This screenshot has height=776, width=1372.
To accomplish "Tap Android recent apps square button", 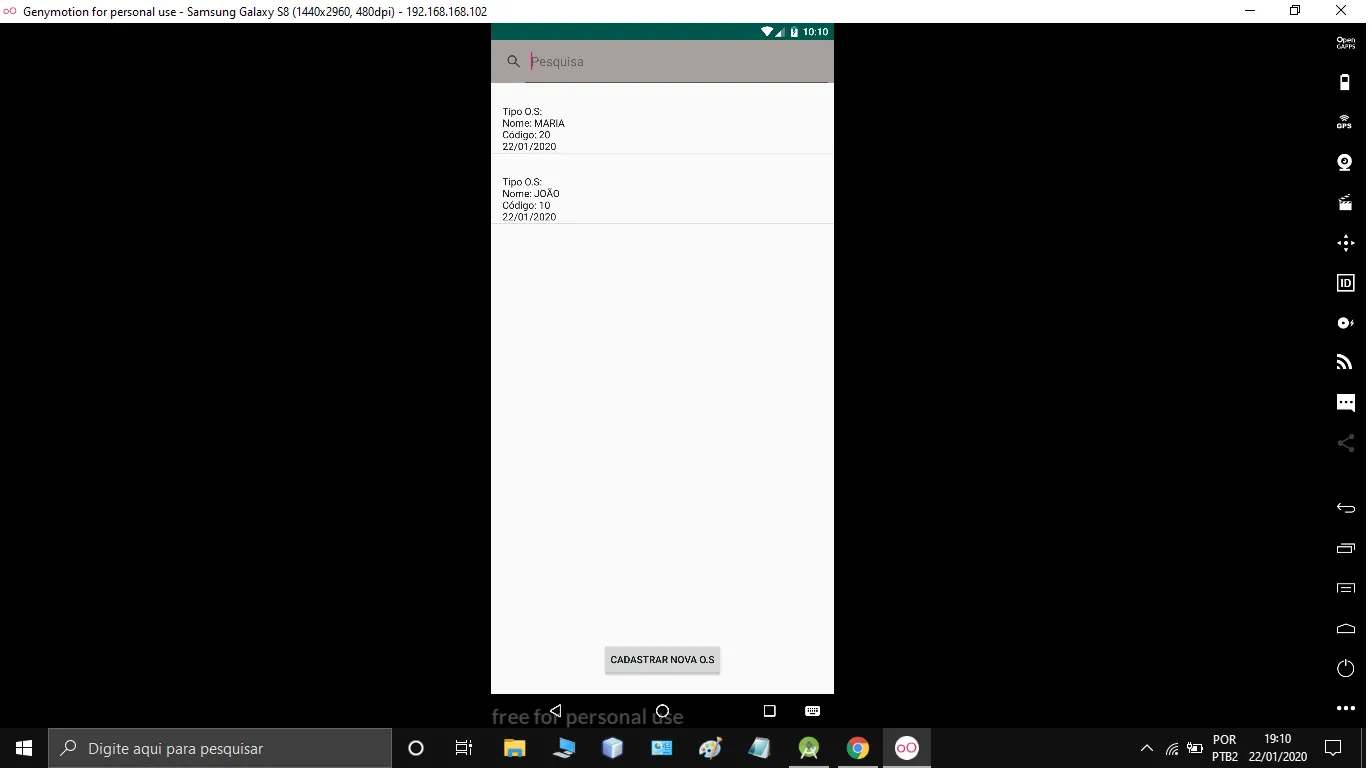I will pos(769,711).
